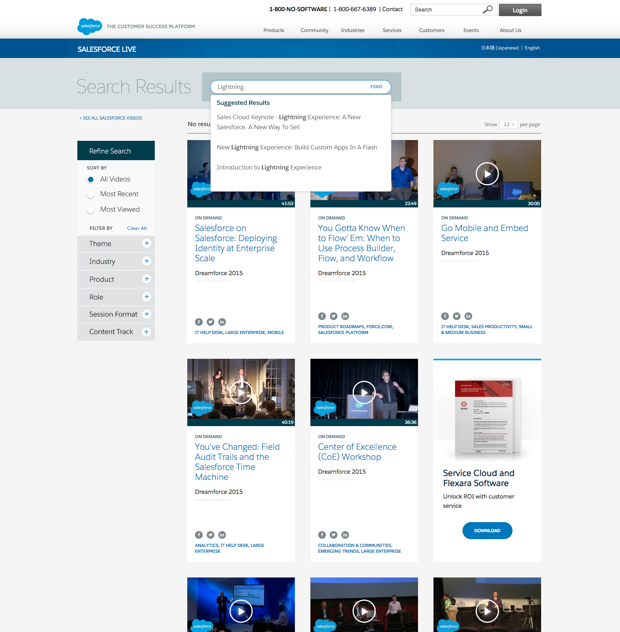Click the Login button

click(x=519, y=10)
